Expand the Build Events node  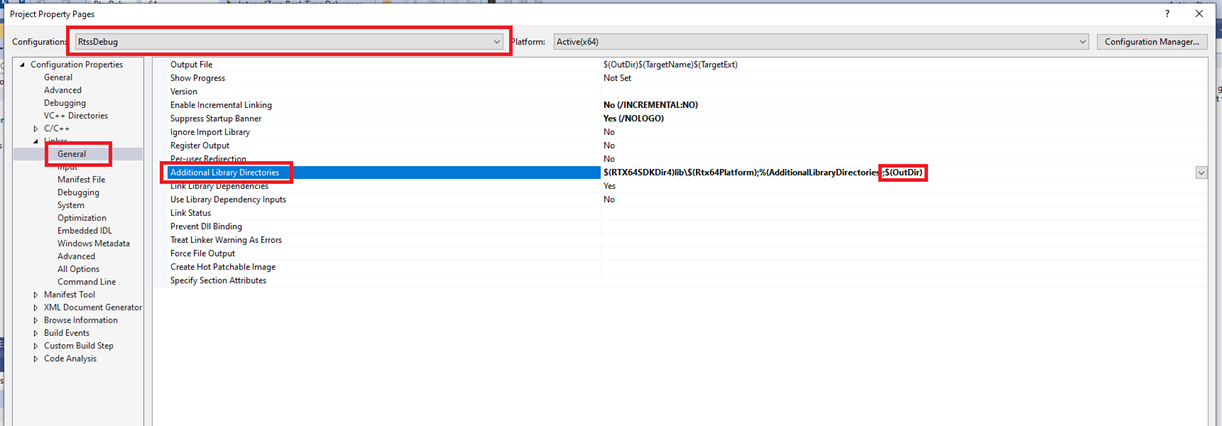[36, 333]
